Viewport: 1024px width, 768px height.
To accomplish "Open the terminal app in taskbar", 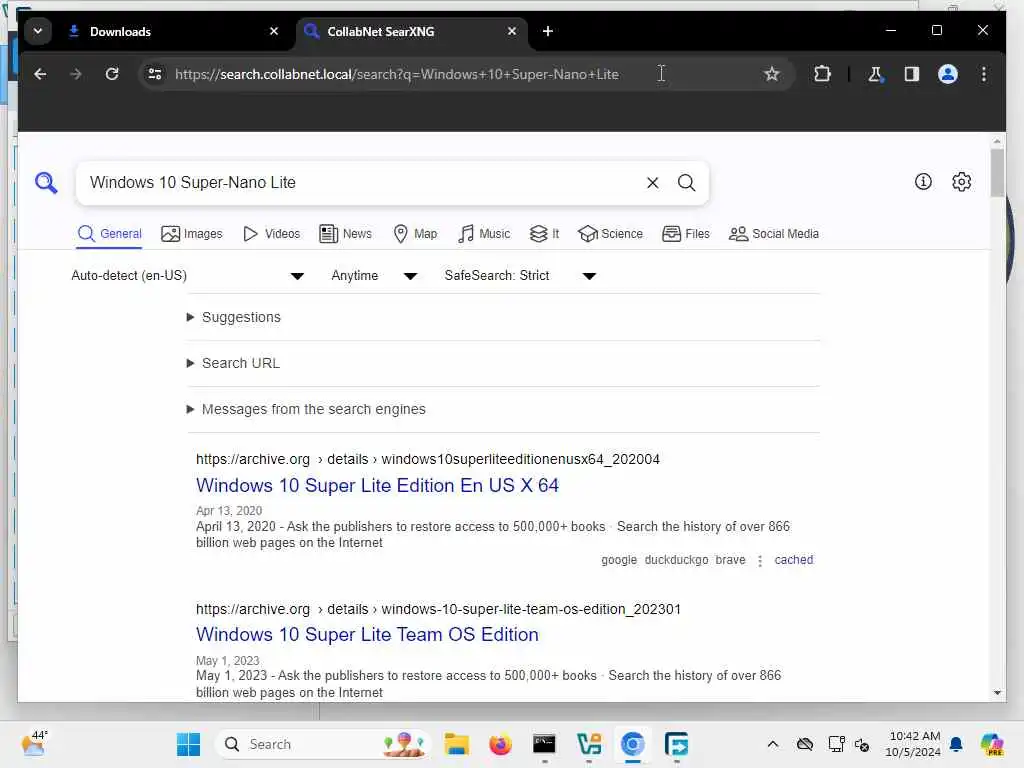I will tap(544, 744).
